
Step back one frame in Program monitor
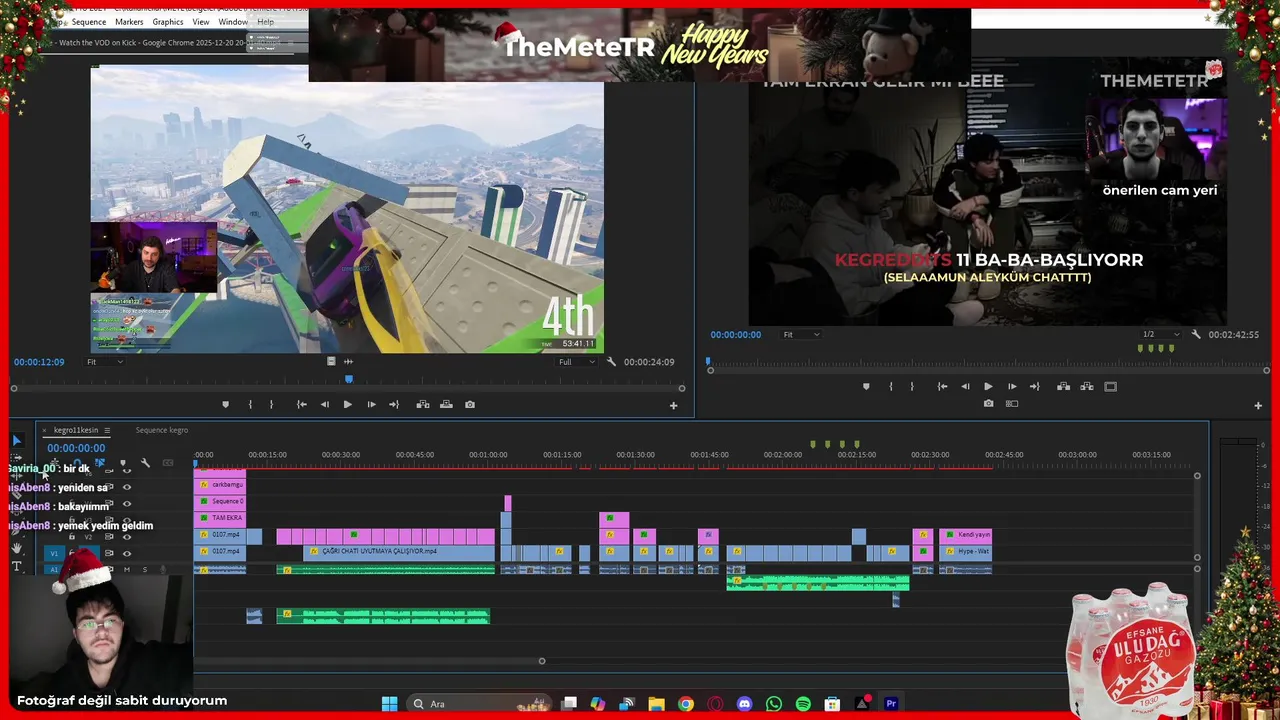965,386
